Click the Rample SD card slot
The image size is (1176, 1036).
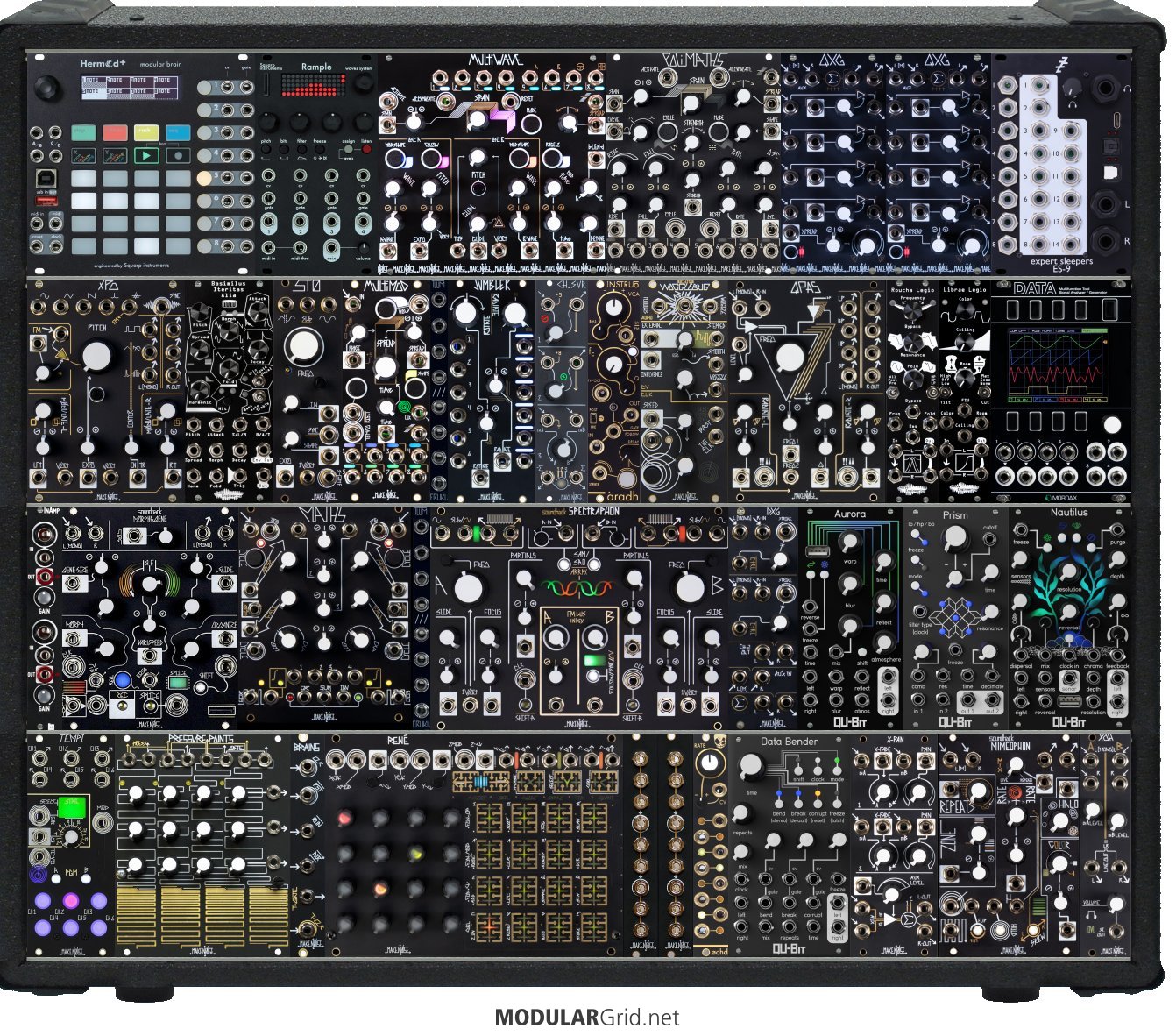(266, 84)
